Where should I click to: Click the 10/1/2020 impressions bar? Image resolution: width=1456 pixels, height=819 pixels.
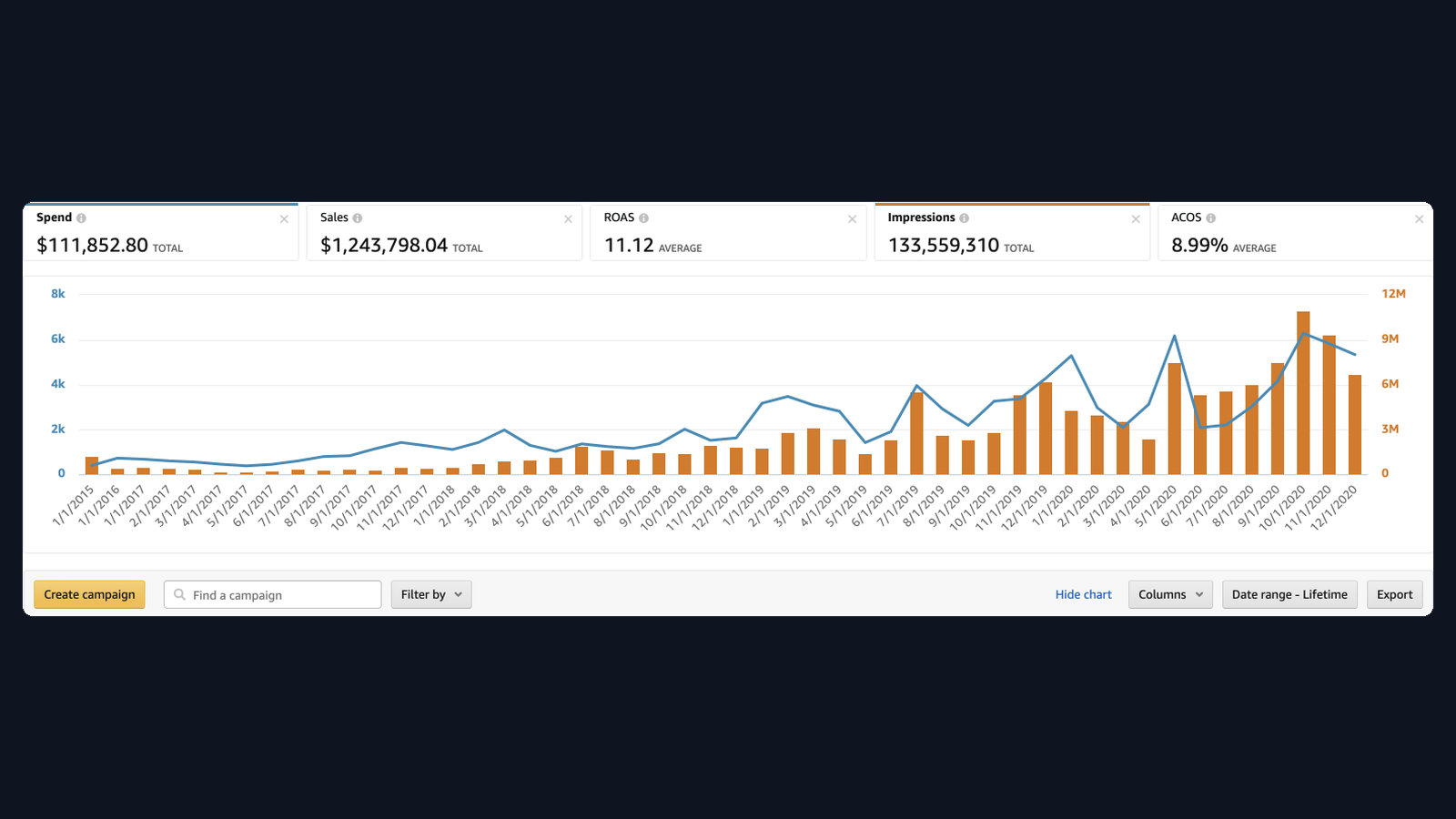pyautogui.click(x=1303, y=393)
